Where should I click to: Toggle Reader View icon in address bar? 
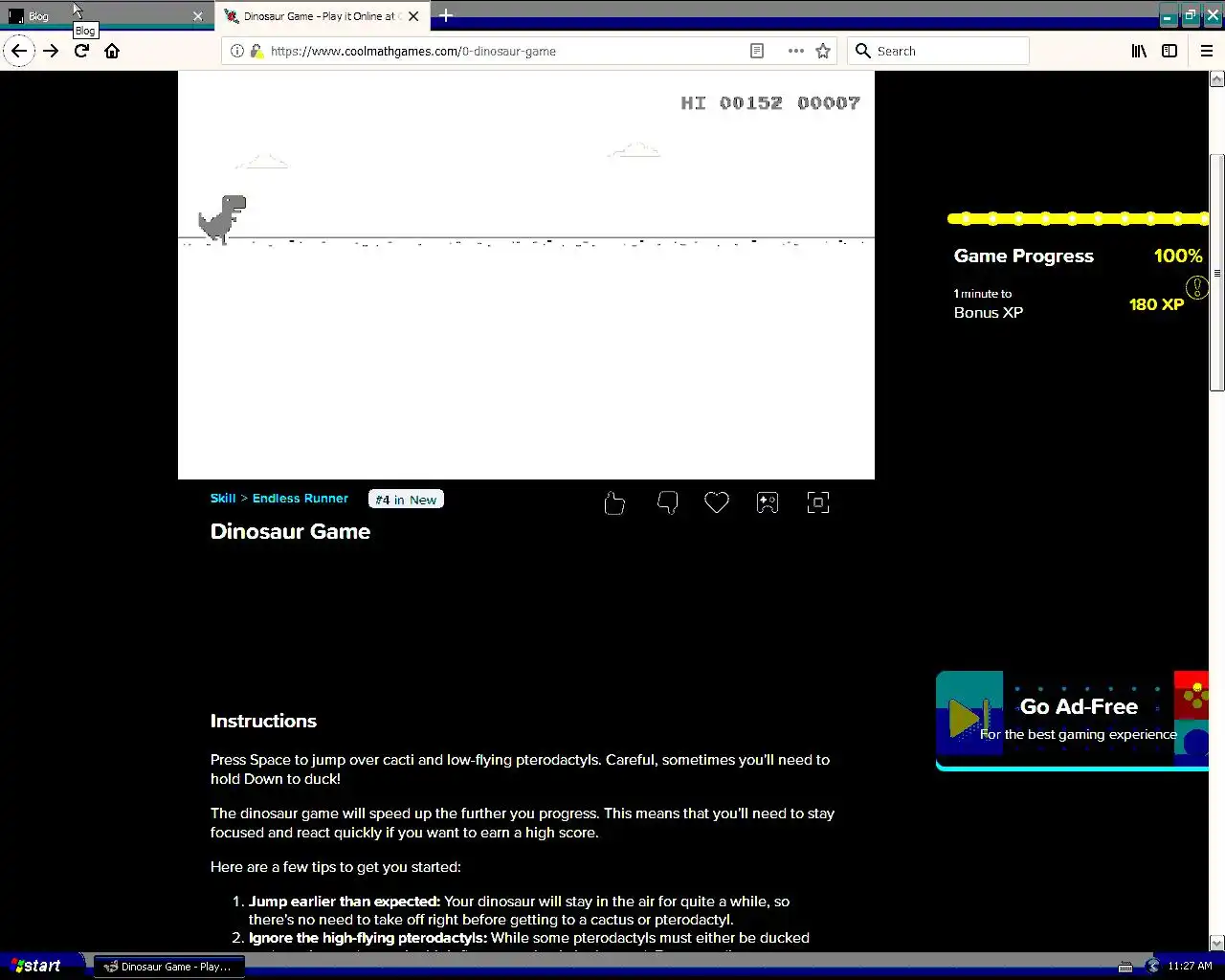[x=757, y=51]
